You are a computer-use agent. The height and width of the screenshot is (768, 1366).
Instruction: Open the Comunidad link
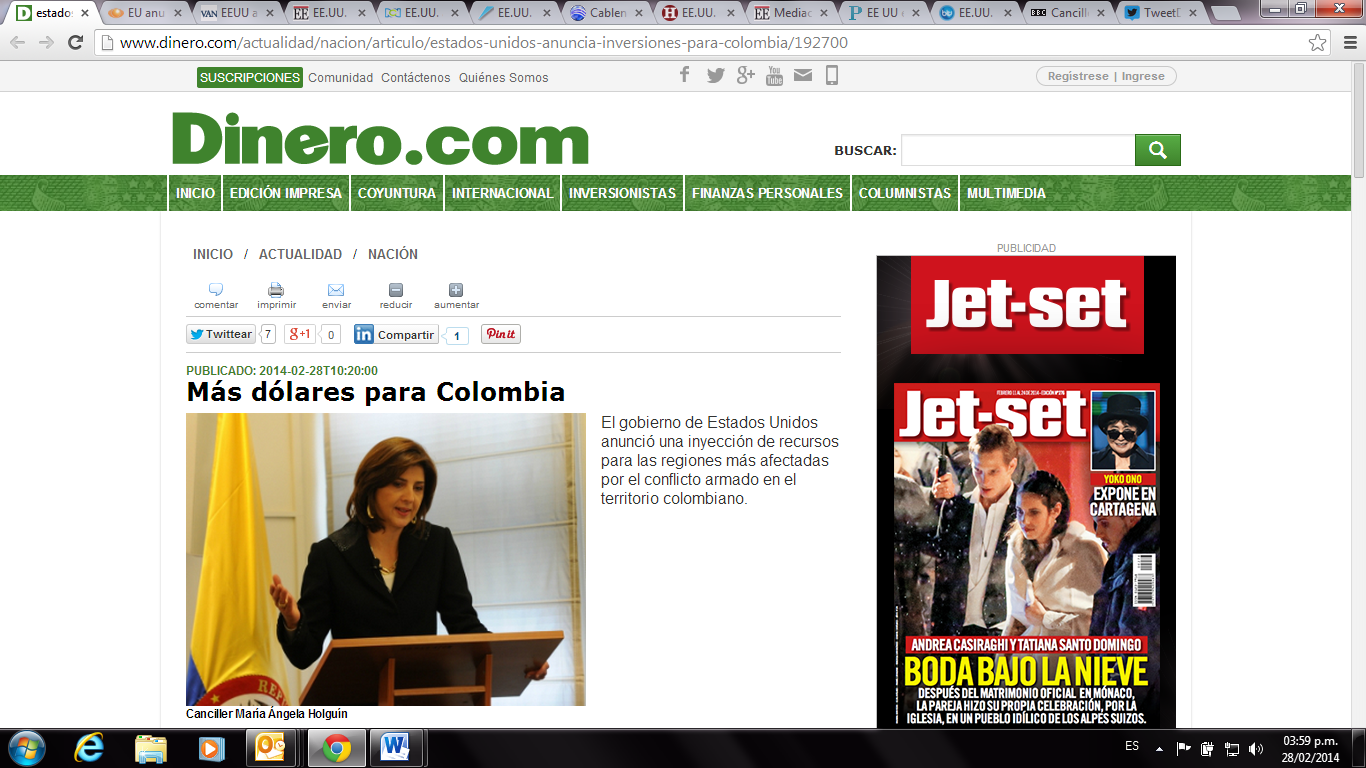340,77
